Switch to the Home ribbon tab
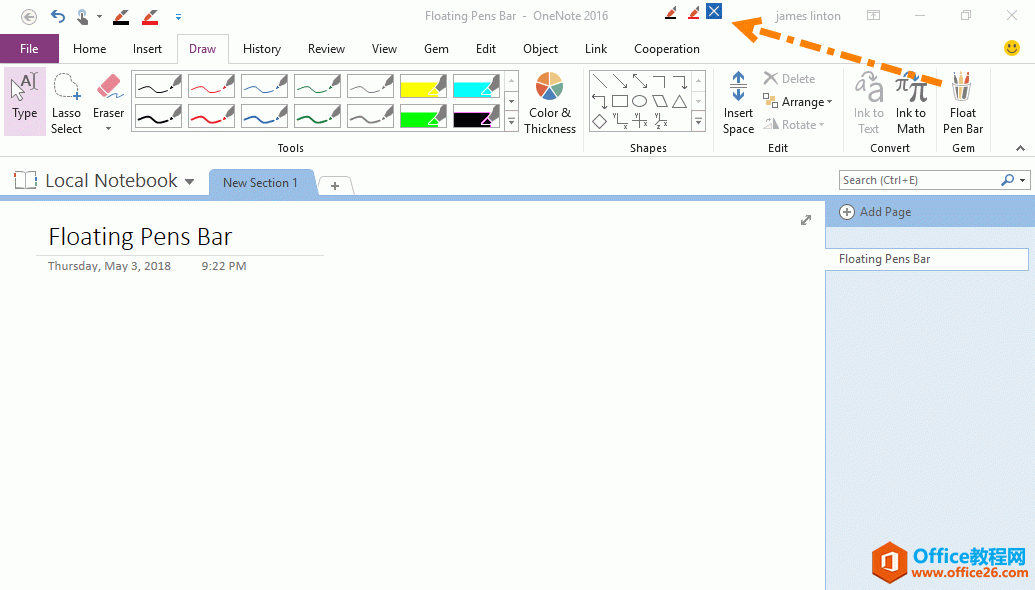Viewport: 1035px width, 590px height. coord(89,48)
